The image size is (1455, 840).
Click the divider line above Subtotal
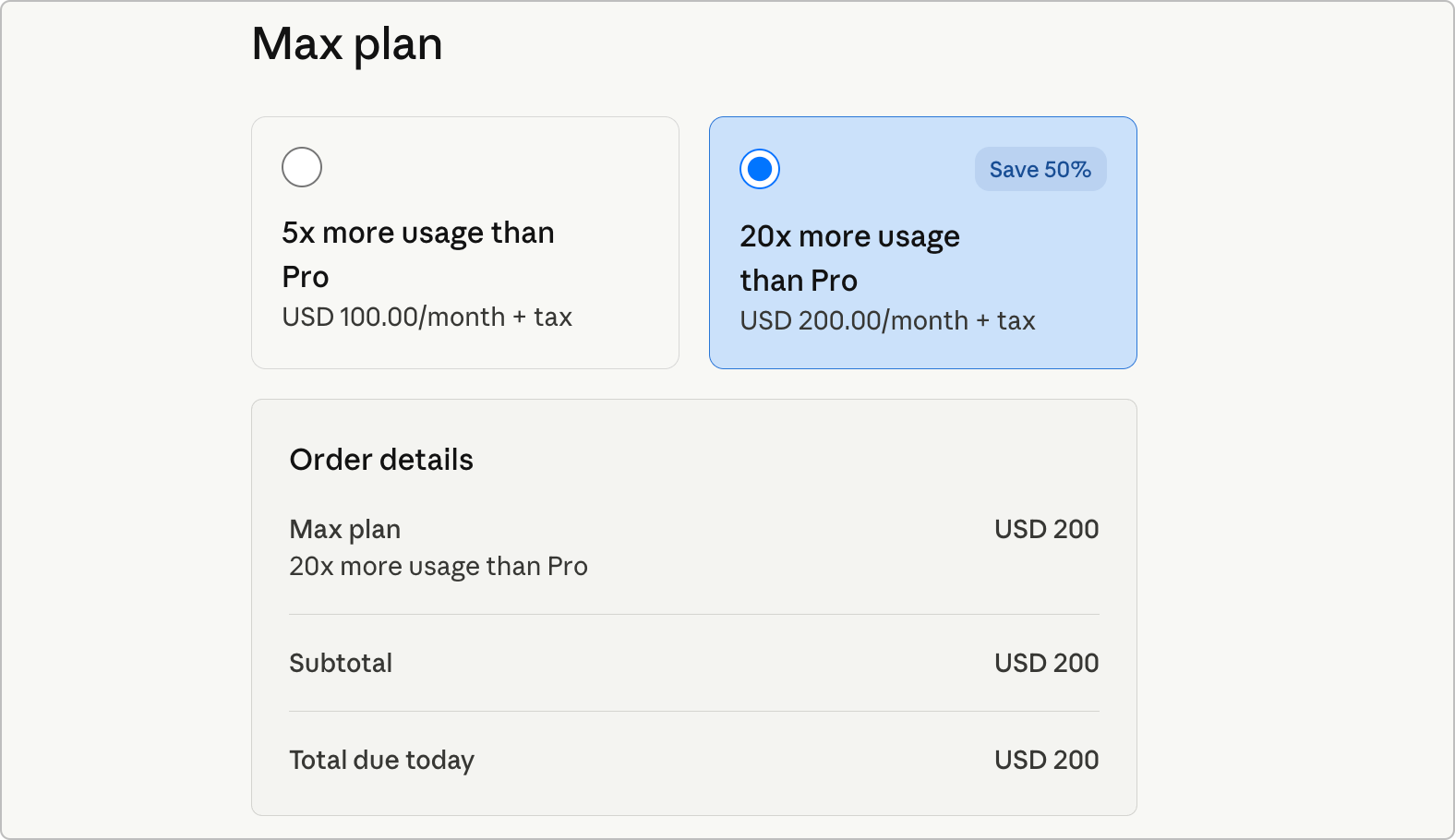tap(694, 615)
